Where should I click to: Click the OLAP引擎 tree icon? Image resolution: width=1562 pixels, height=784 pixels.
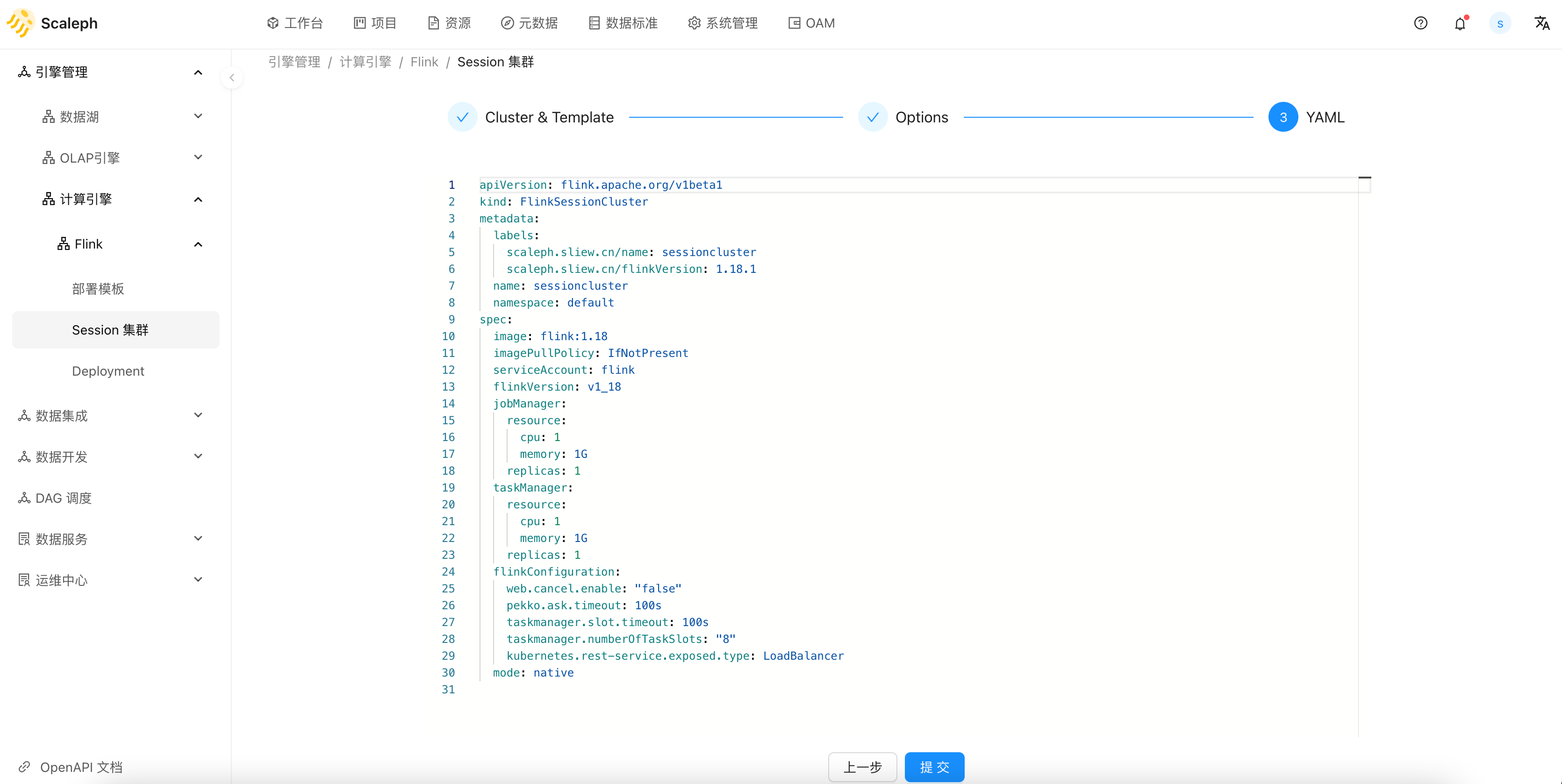point(49,157)
